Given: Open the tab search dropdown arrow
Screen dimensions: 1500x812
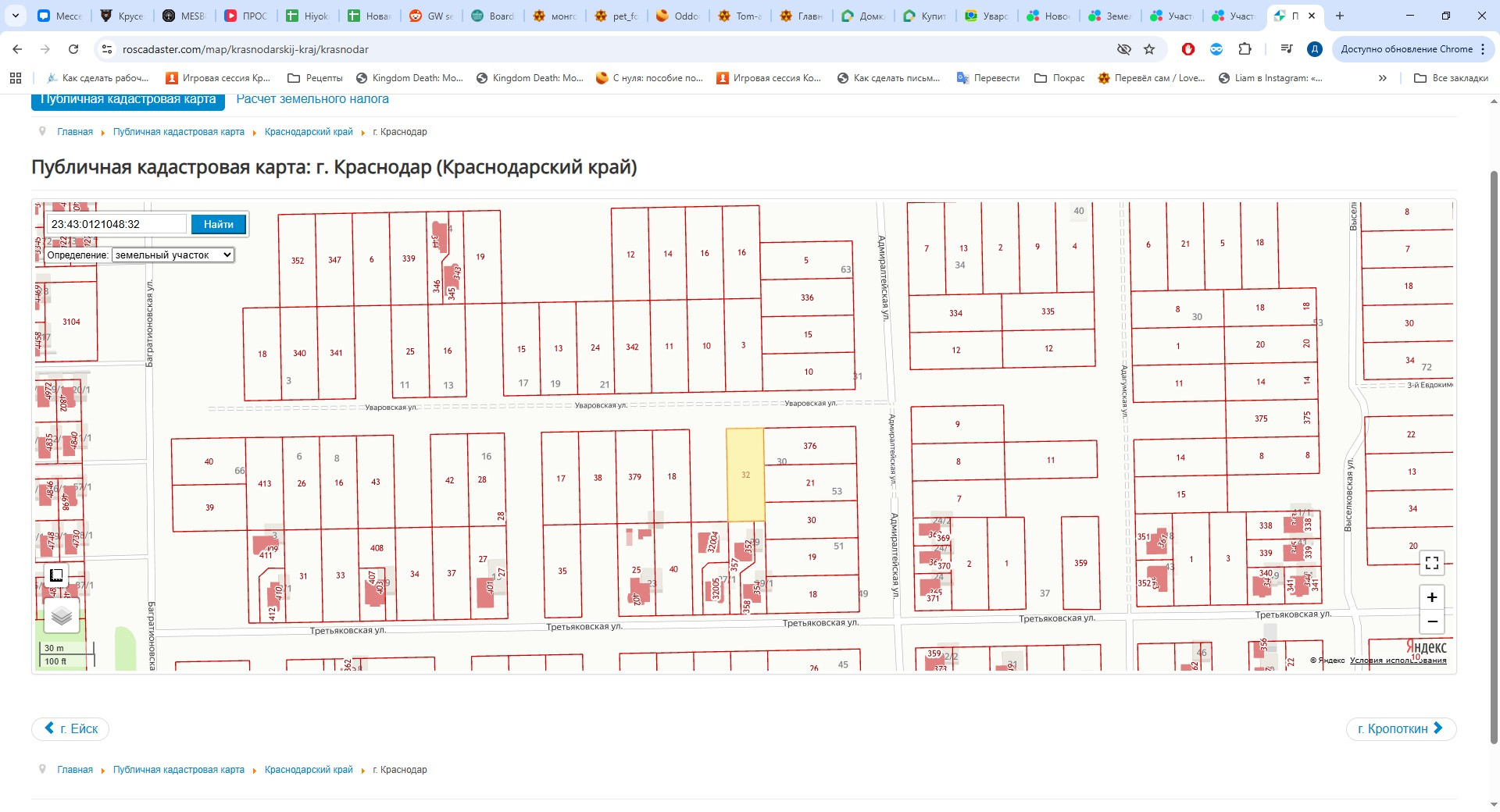Looking at the screenshot, I should click(x=15, y=16).
